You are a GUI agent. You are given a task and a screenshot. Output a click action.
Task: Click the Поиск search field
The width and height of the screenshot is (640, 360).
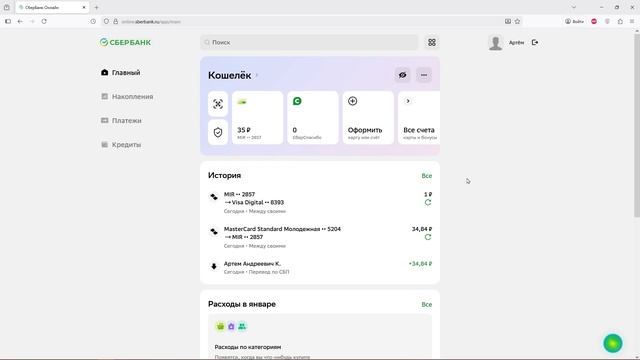pyautogui.click(x=309, y=42)
